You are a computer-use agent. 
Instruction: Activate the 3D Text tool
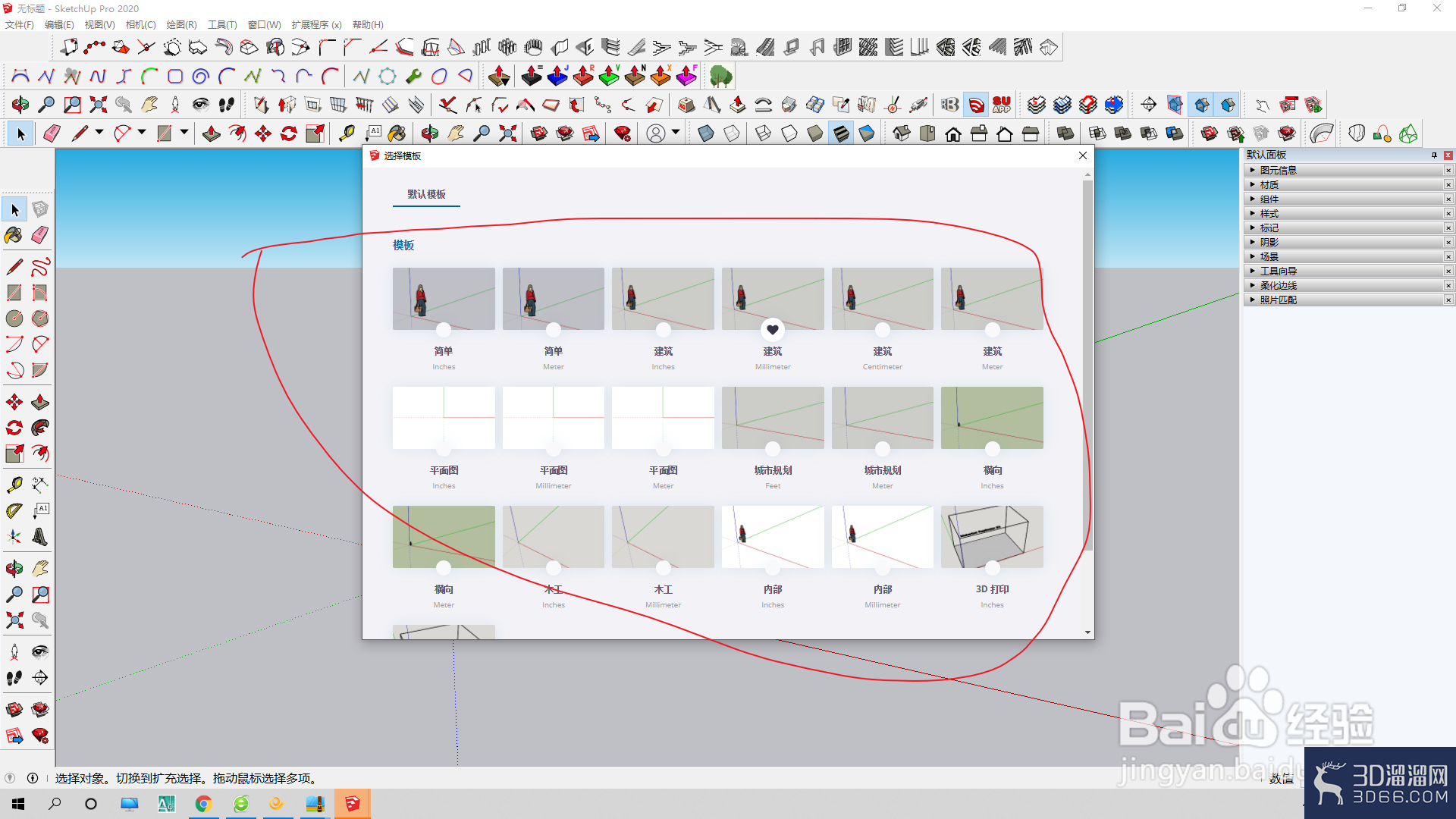pyautogui.click(x=40, y=537)
